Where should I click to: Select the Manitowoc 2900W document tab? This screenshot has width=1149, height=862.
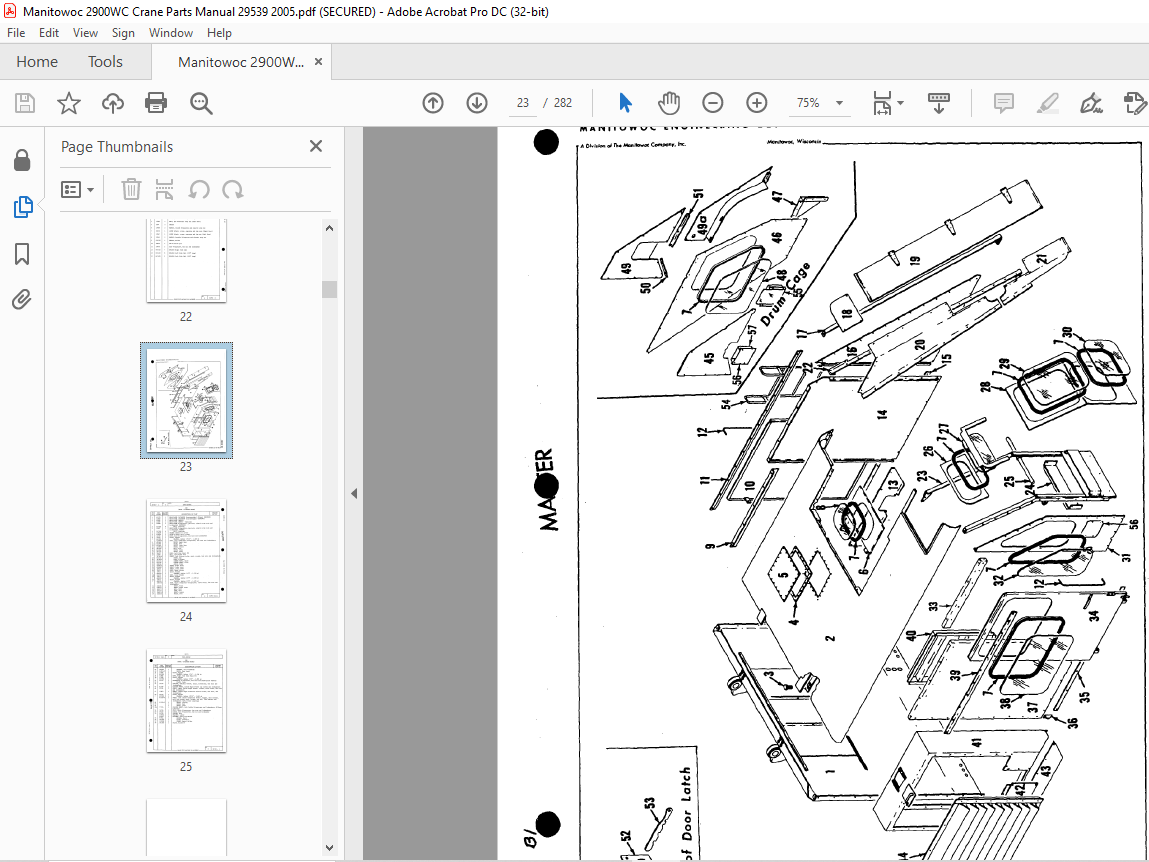241,62
